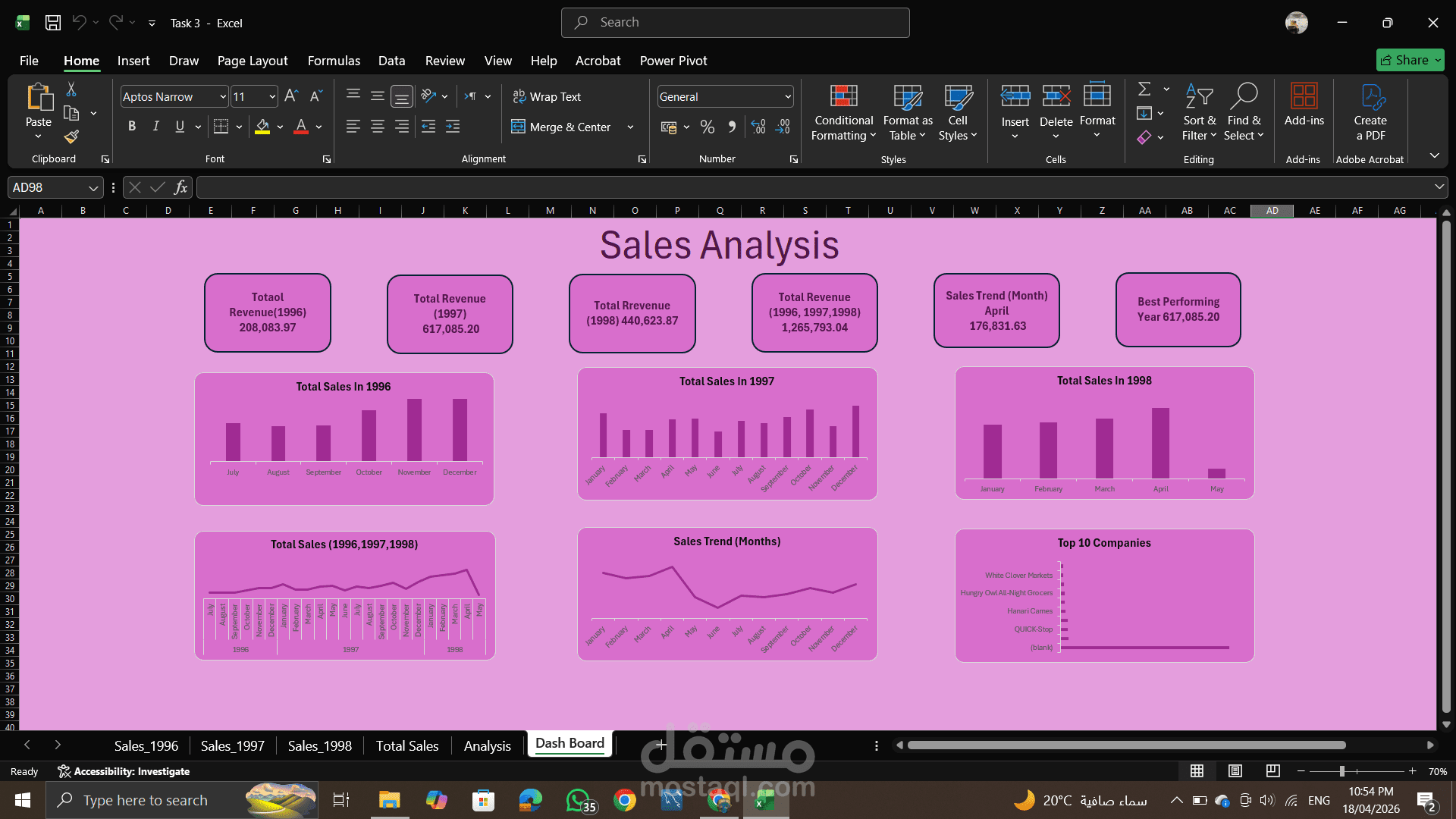The height and width of the screenshot is (819, 1456).
Task: Toggle Bold formatting
Action: click(132, 127)
